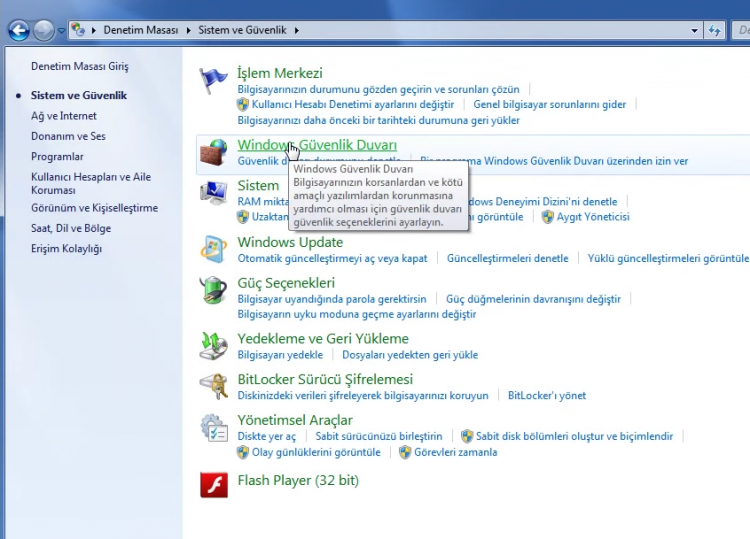Click the search box at the right
Viewport: 750px width, 539px height.
coord(740,30)
